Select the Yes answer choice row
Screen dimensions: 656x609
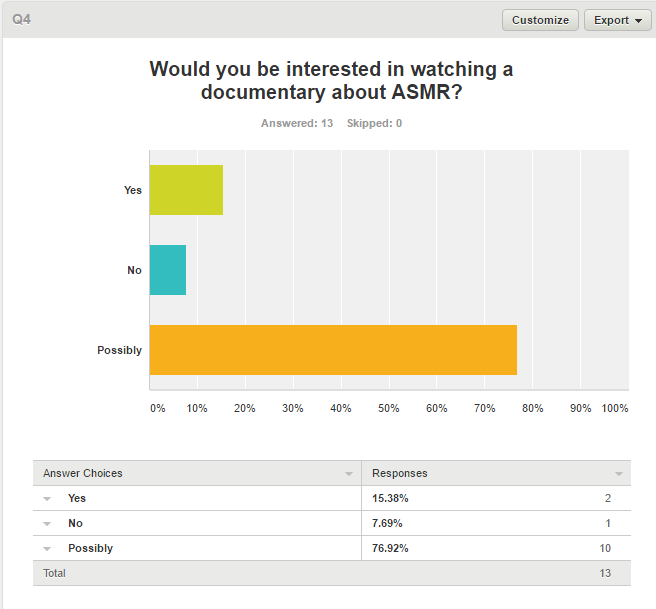pos(332,498)
